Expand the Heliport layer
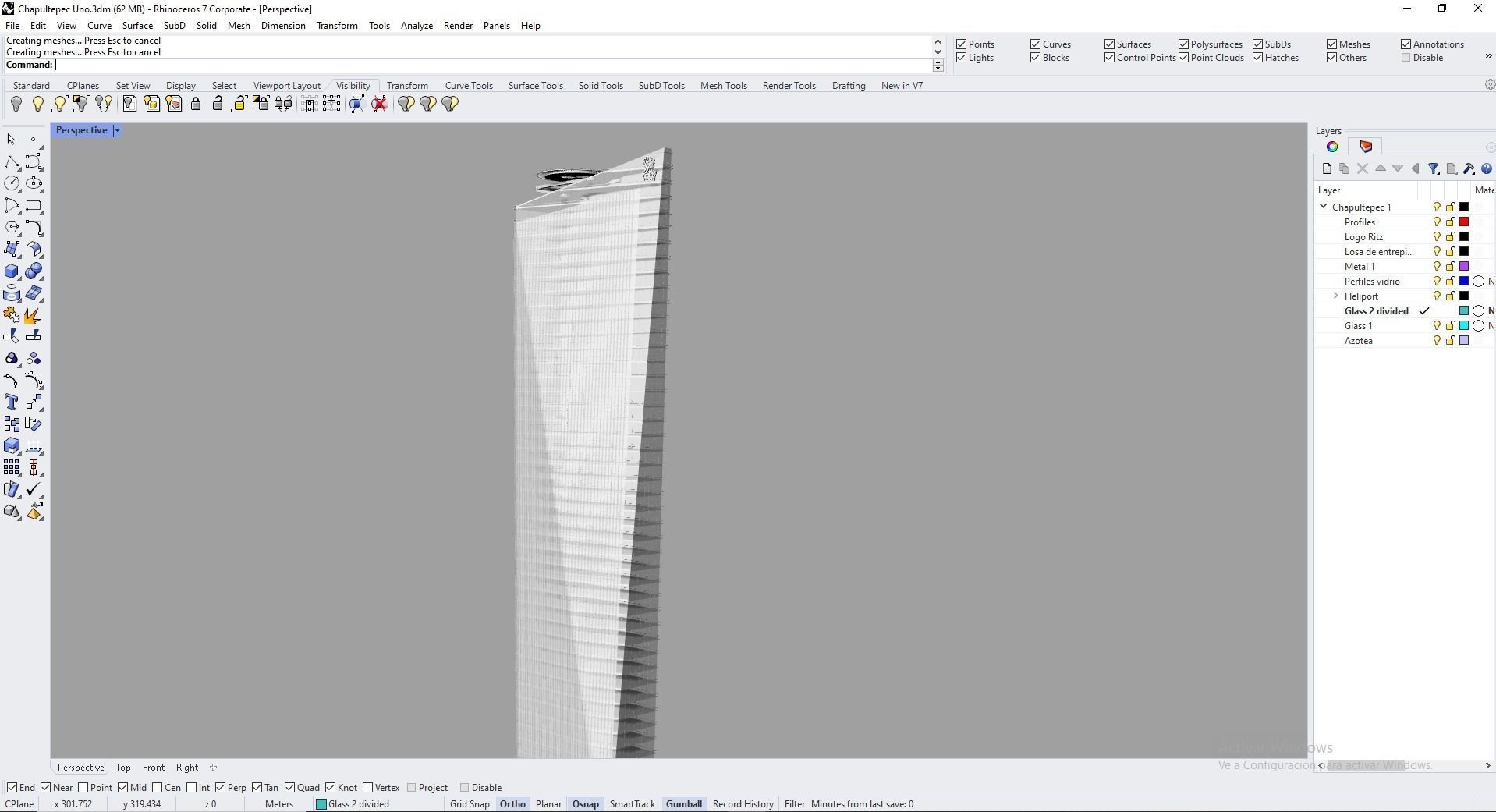 [1336, 296]
